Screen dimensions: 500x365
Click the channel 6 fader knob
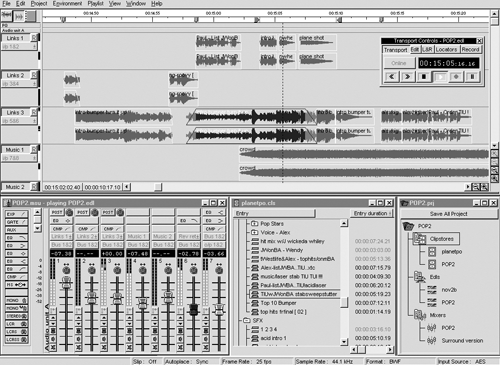tap(194, 309)
